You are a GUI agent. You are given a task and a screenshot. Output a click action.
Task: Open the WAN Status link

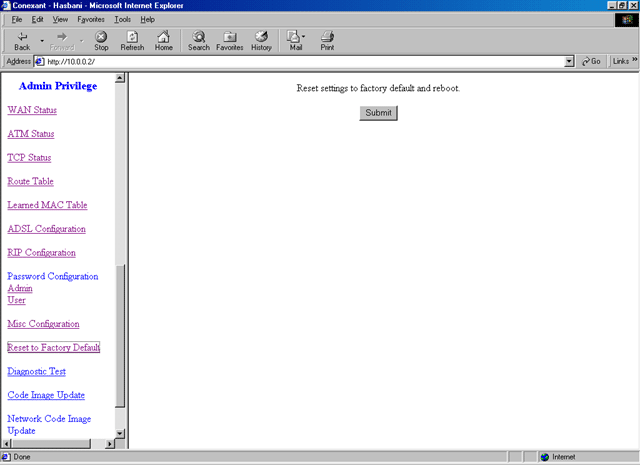click(x=32, y=110)
